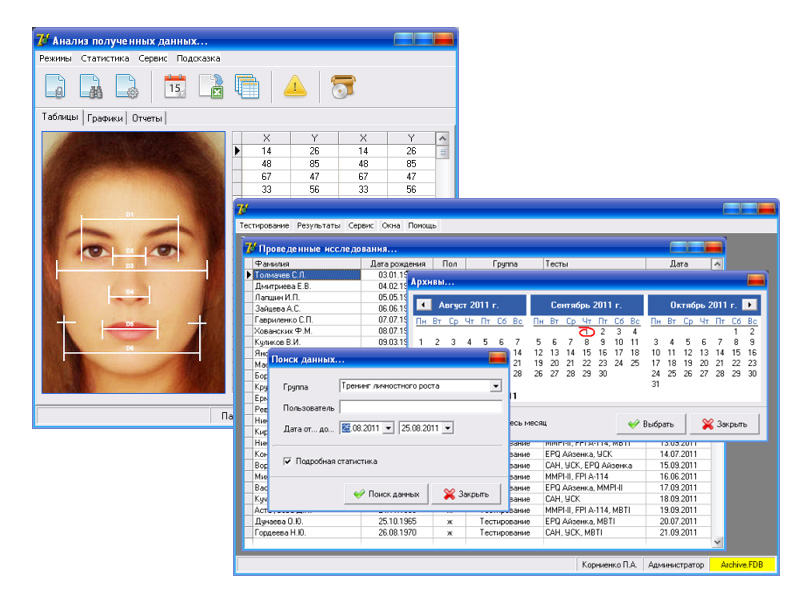Click the document with gear settings icon
The image size is (800, 600).
click(x=126, y=87)
